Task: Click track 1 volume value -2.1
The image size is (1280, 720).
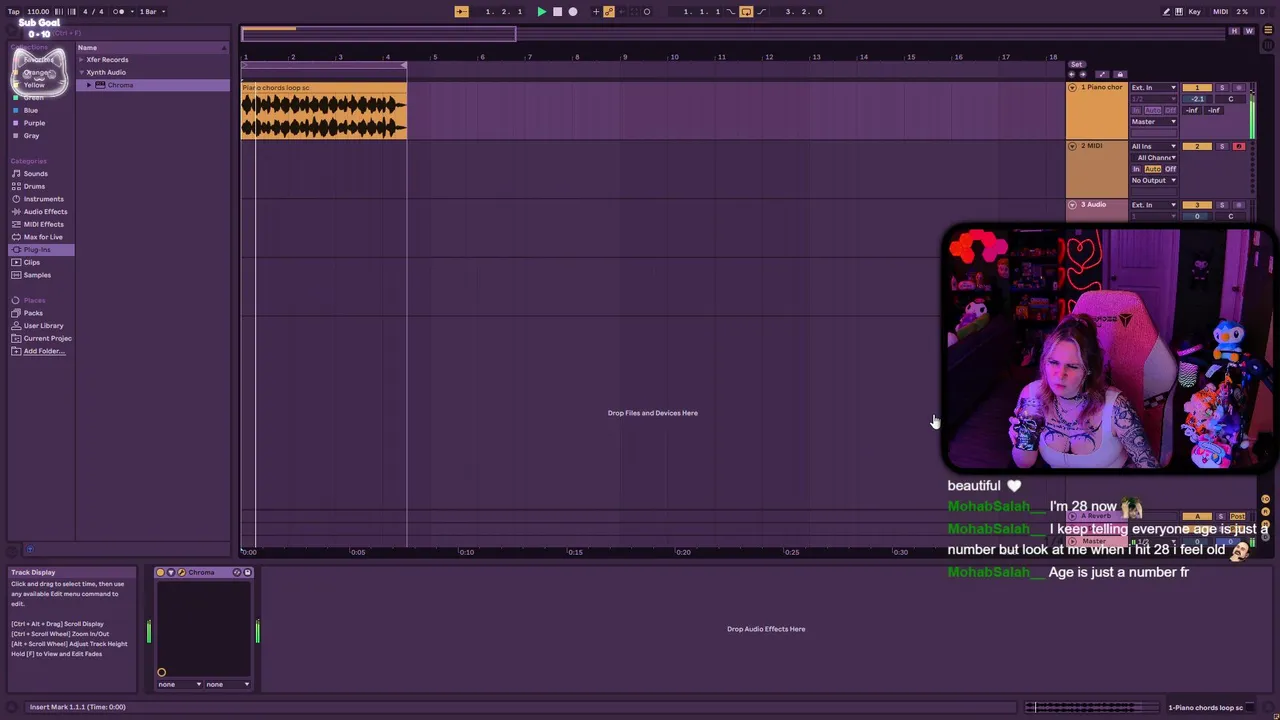Action: point(1197,99)
